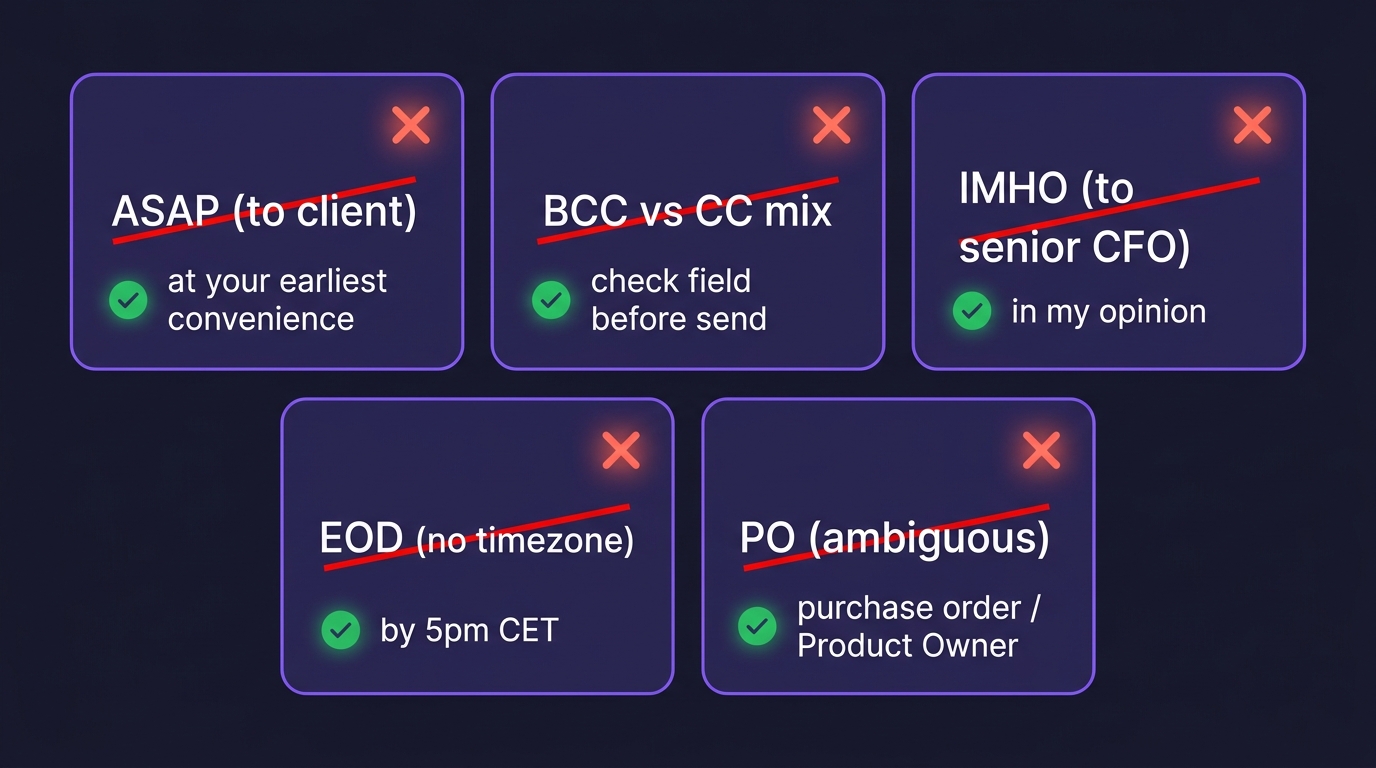Click the 'check field before send' text
The width and height of the screenshot is (1376, 768).
(x=679, y=300)
